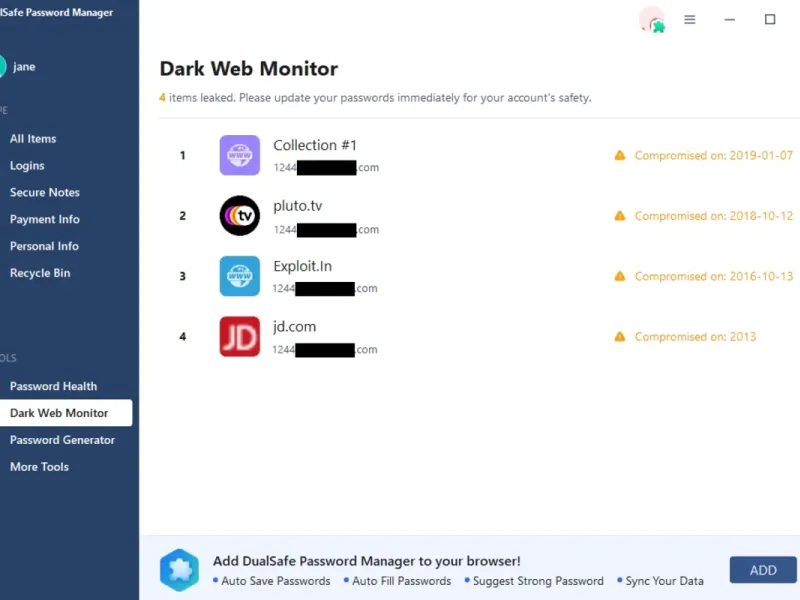Click 'Compromised on: 2016-10-13' text

(x=714, y=277)
